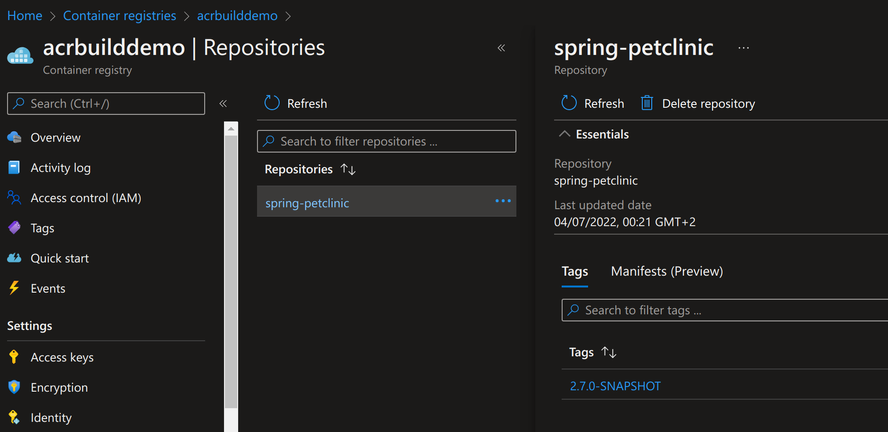Focus the Search to filter repositories field
The height and width of the screenshot is (432, 888).
click(387, 141)
